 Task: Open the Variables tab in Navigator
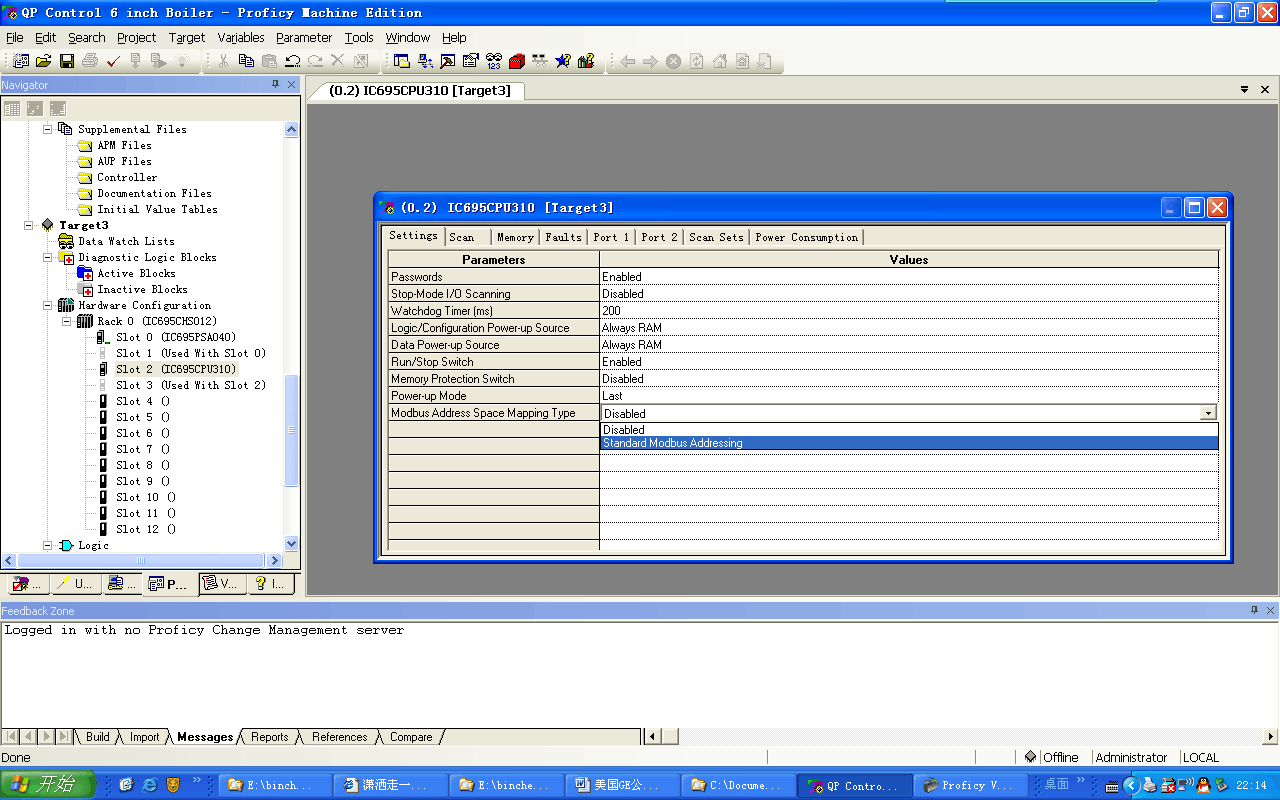click(x=221, y=584)
